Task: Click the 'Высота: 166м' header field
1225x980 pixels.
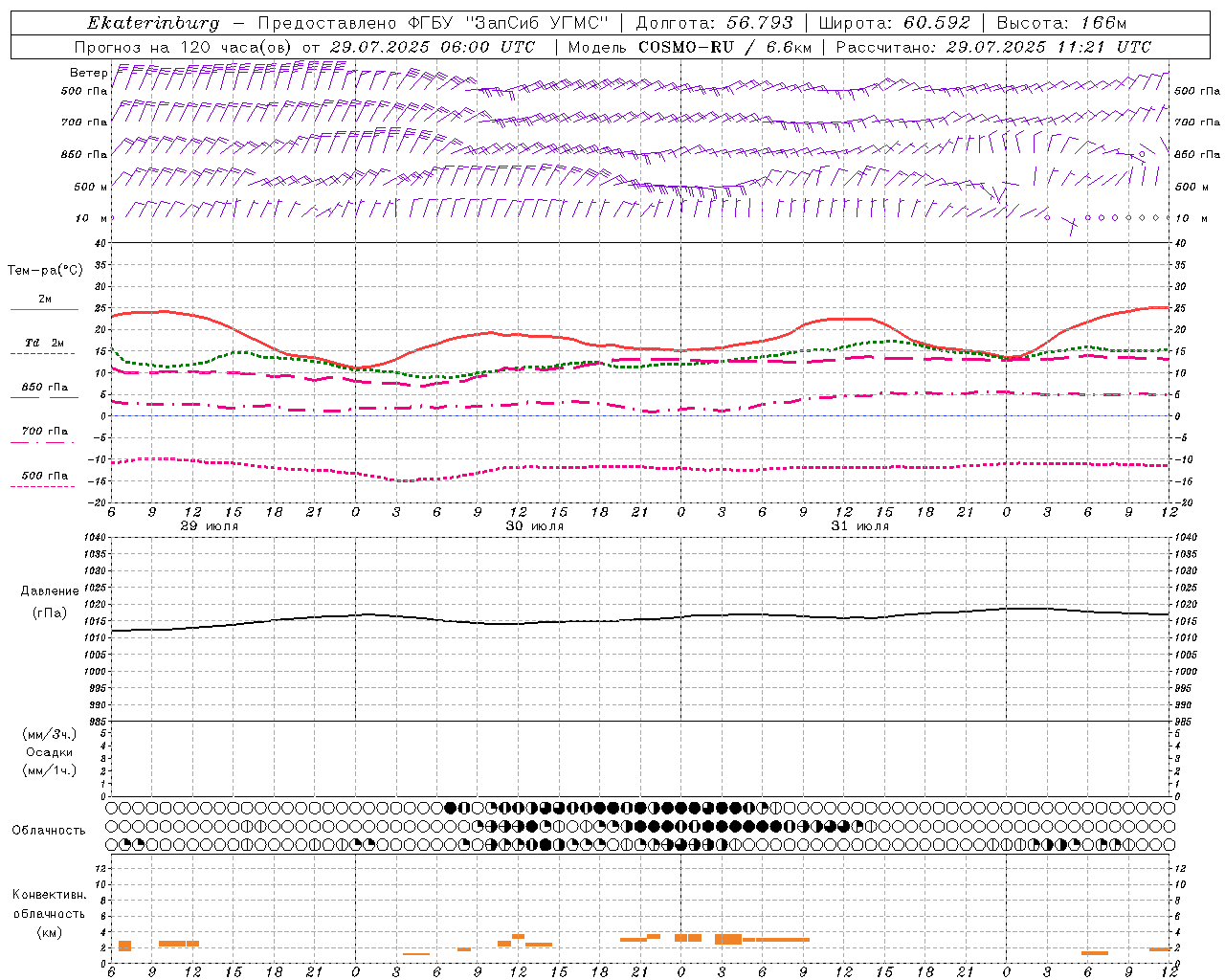Action: (x=1061, y=23)
